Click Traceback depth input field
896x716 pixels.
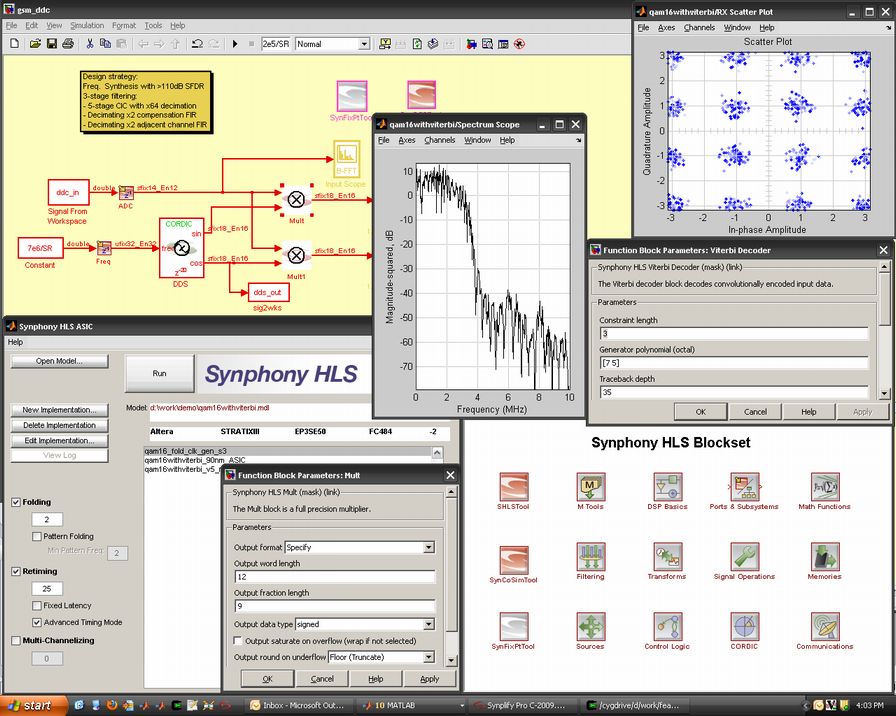click(734, 392)
